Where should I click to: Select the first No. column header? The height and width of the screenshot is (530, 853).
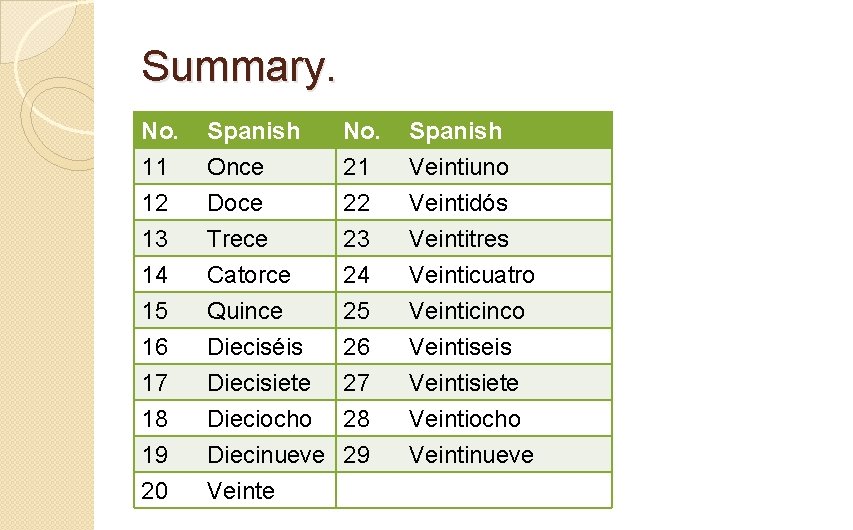(160, 131)
